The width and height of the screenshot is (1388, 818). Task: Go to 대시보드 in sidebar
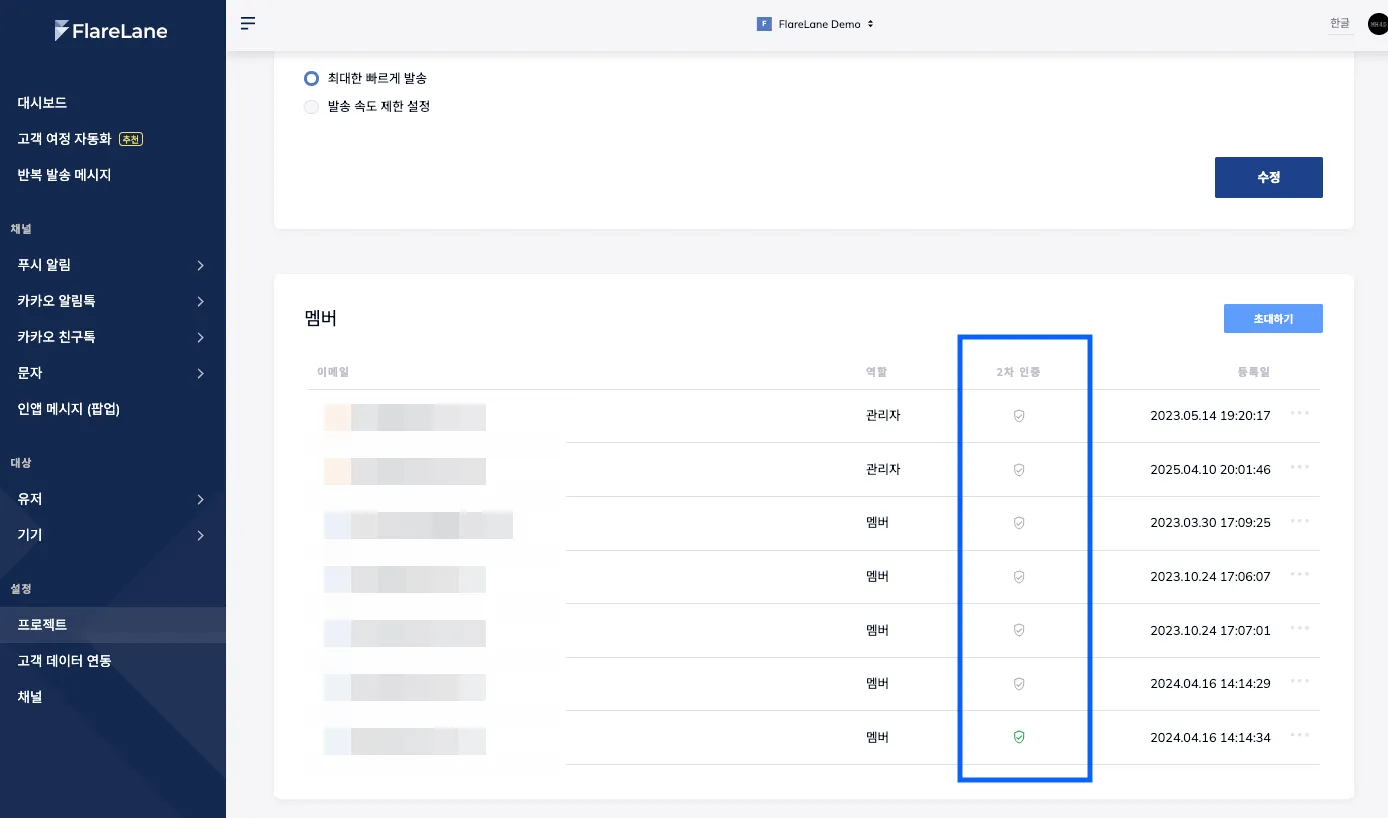coord(42,103)
